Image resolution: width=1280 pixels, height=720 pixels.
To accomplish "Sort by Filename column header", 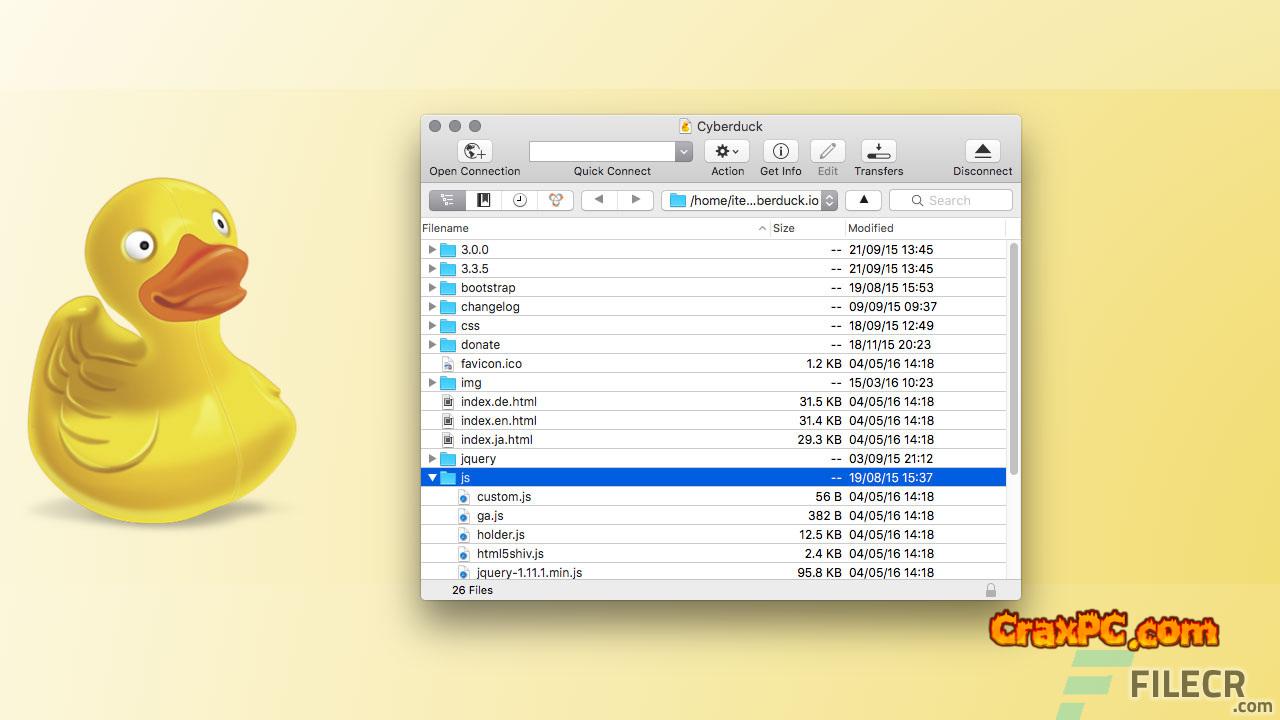I will click(x=590, y=228).
